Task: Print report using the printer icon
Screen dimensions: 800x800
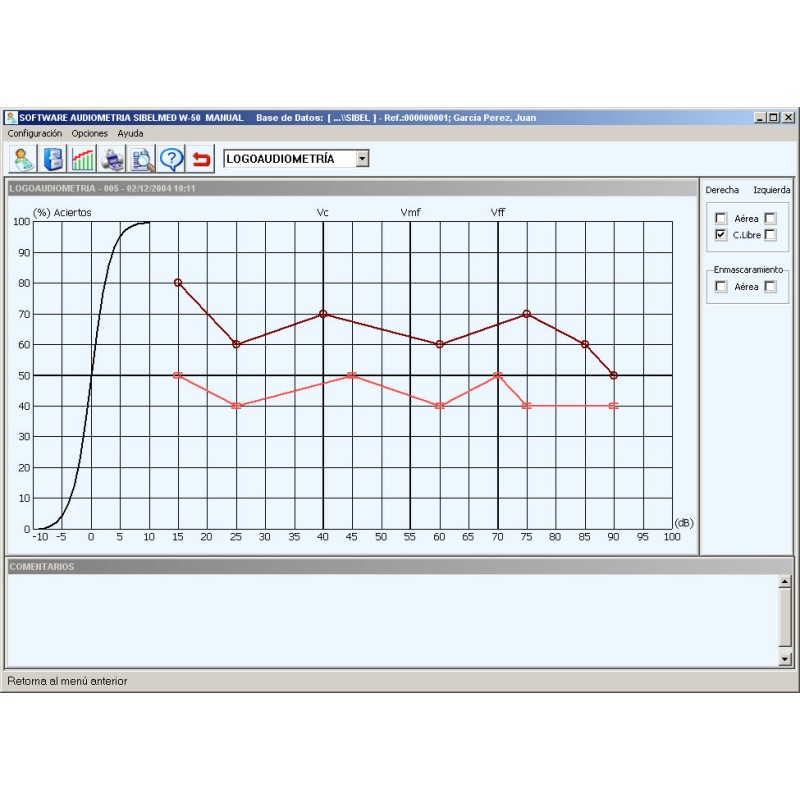Action: 113,159
